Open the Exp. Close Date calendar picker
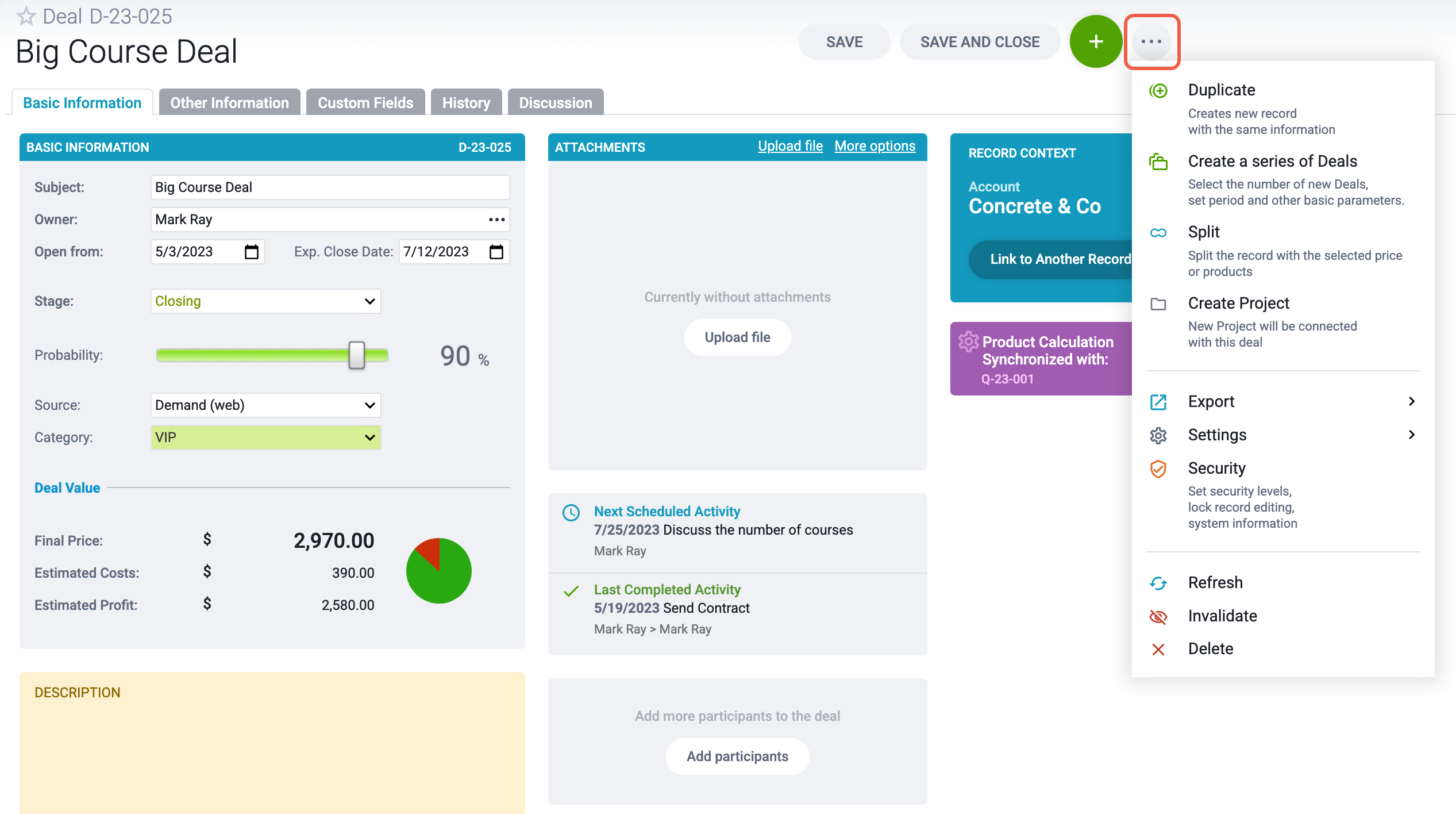This screenshot has width=1456, height=814. (x=496, y=252)
